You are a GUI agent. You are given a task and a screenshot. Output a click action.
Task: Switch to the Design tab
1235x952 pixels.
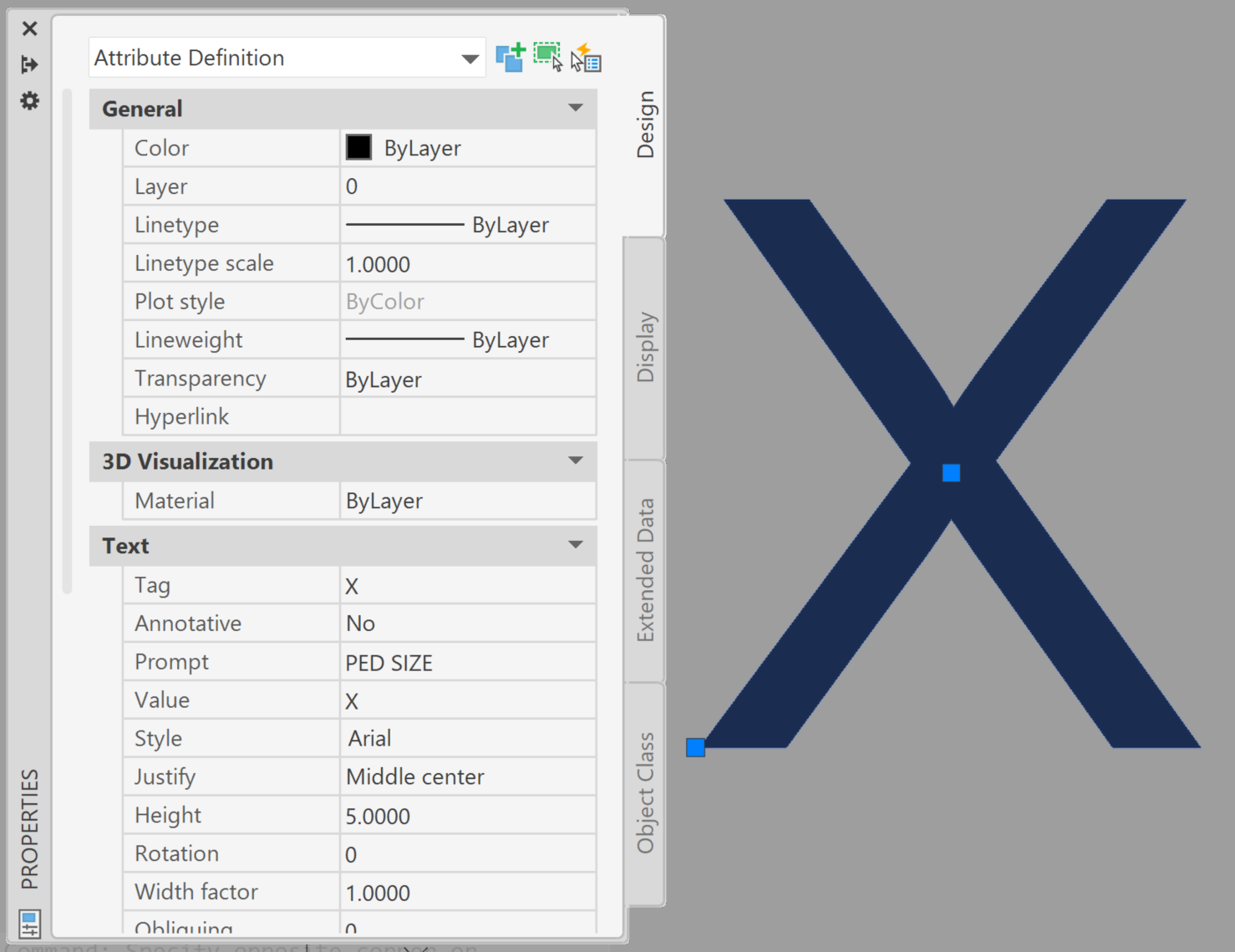pyautogui.click(x=645, y=125)
